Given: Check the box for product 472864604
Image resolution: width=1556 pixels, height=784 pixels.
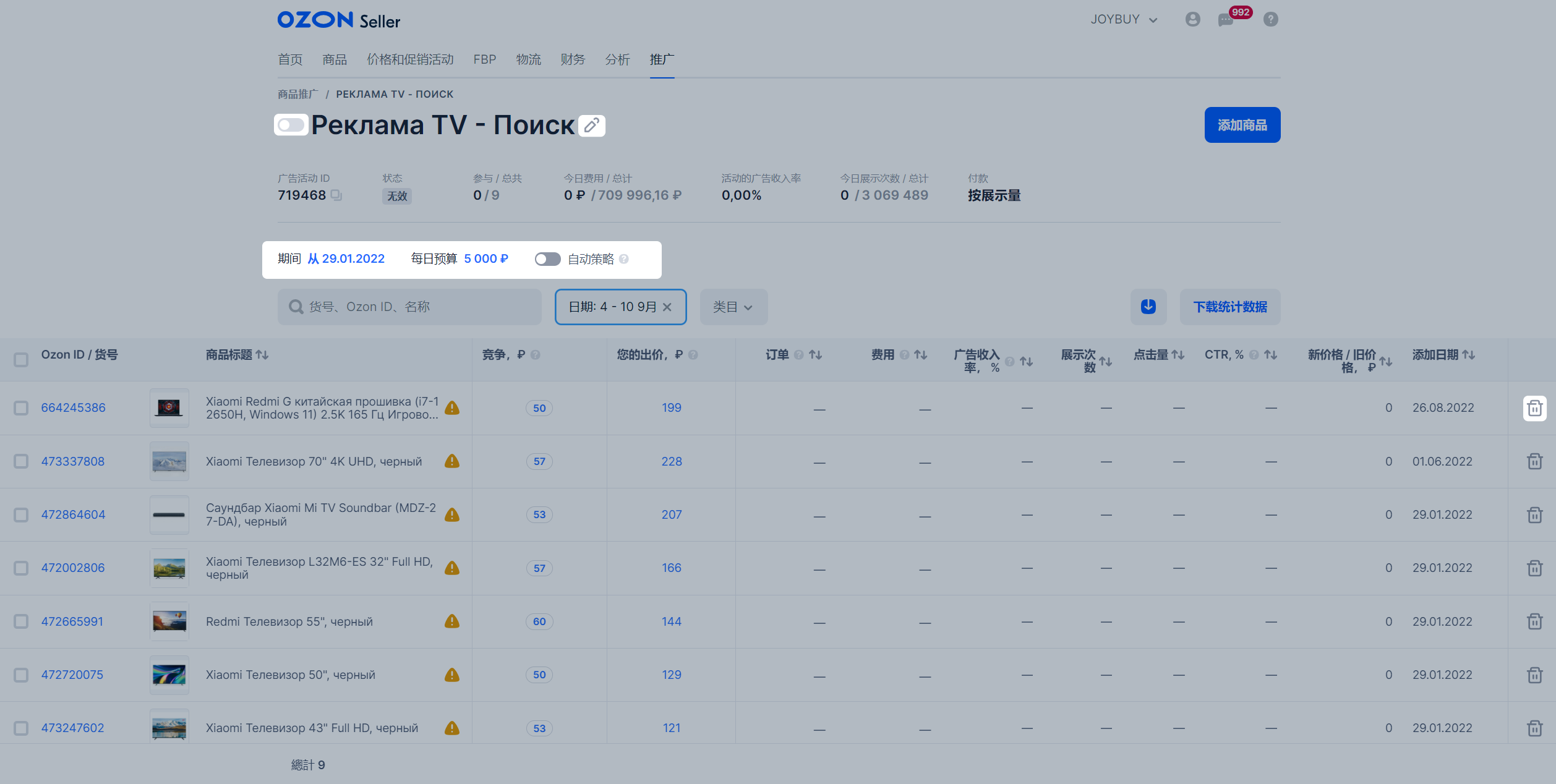Looking at the screenshot, I should 21,515.
